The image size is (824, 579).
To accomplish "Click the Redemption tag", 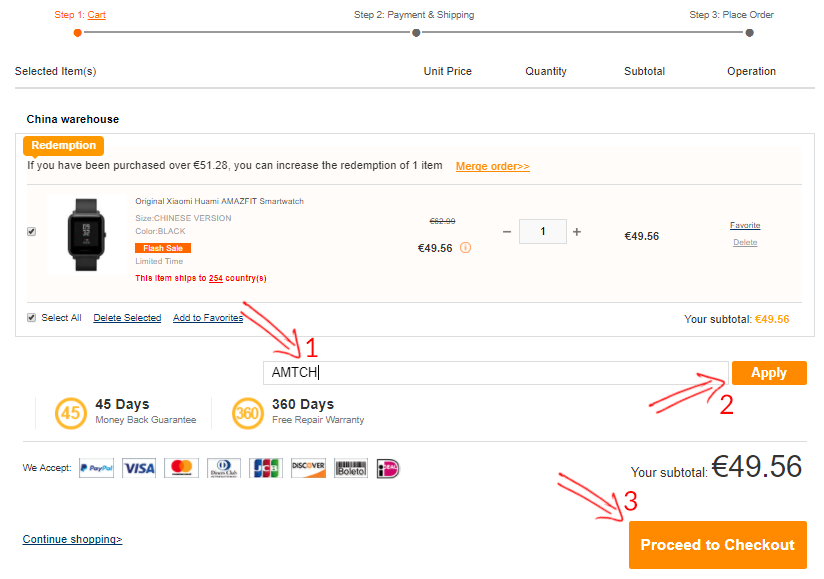I will (x=64, y=146).
